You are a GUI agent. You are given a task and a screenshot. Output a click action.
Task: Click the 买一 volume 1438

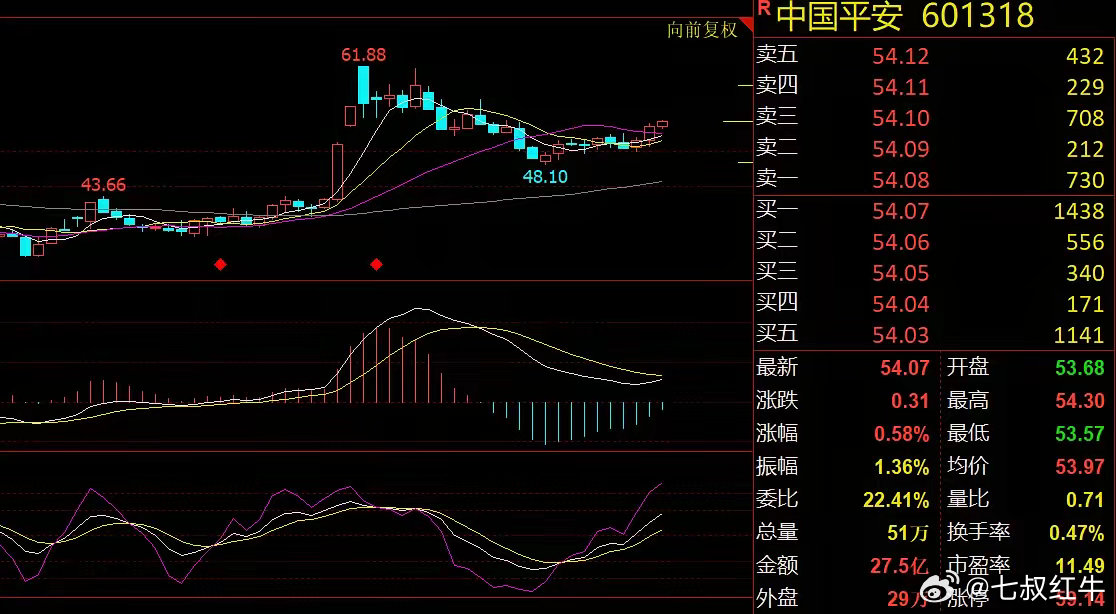click(1080, 211)
